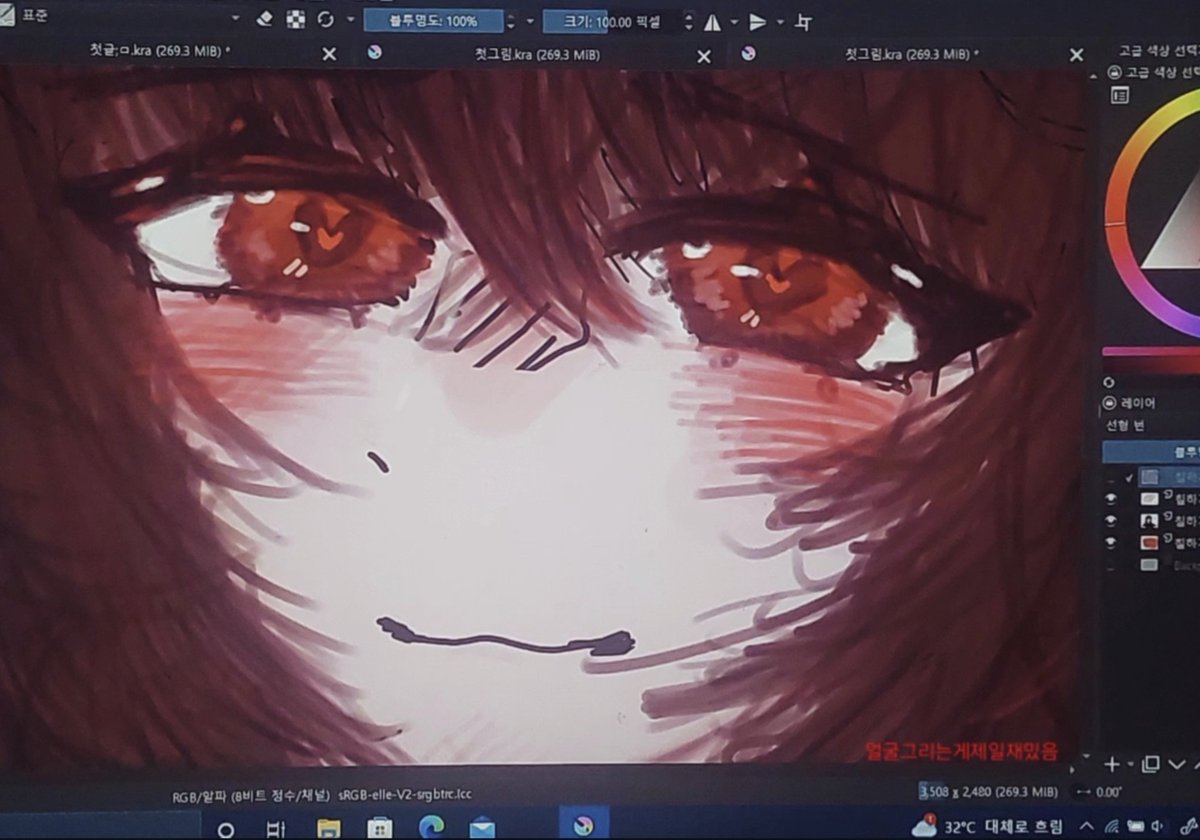Toggle the vertical mirror tool icon

(x=758, y=22)
